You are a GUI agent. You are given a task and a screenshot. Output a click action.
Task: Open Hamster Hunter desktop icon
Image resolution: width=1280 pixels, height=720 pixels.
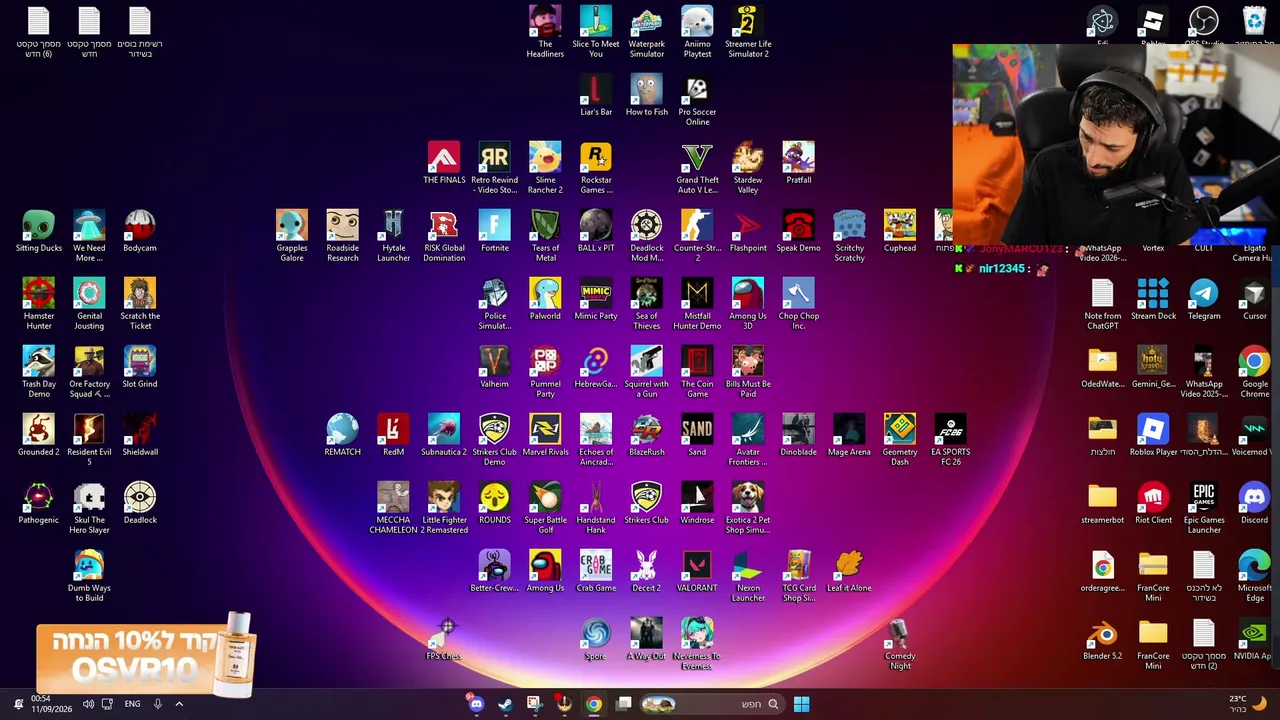(38, 304)
